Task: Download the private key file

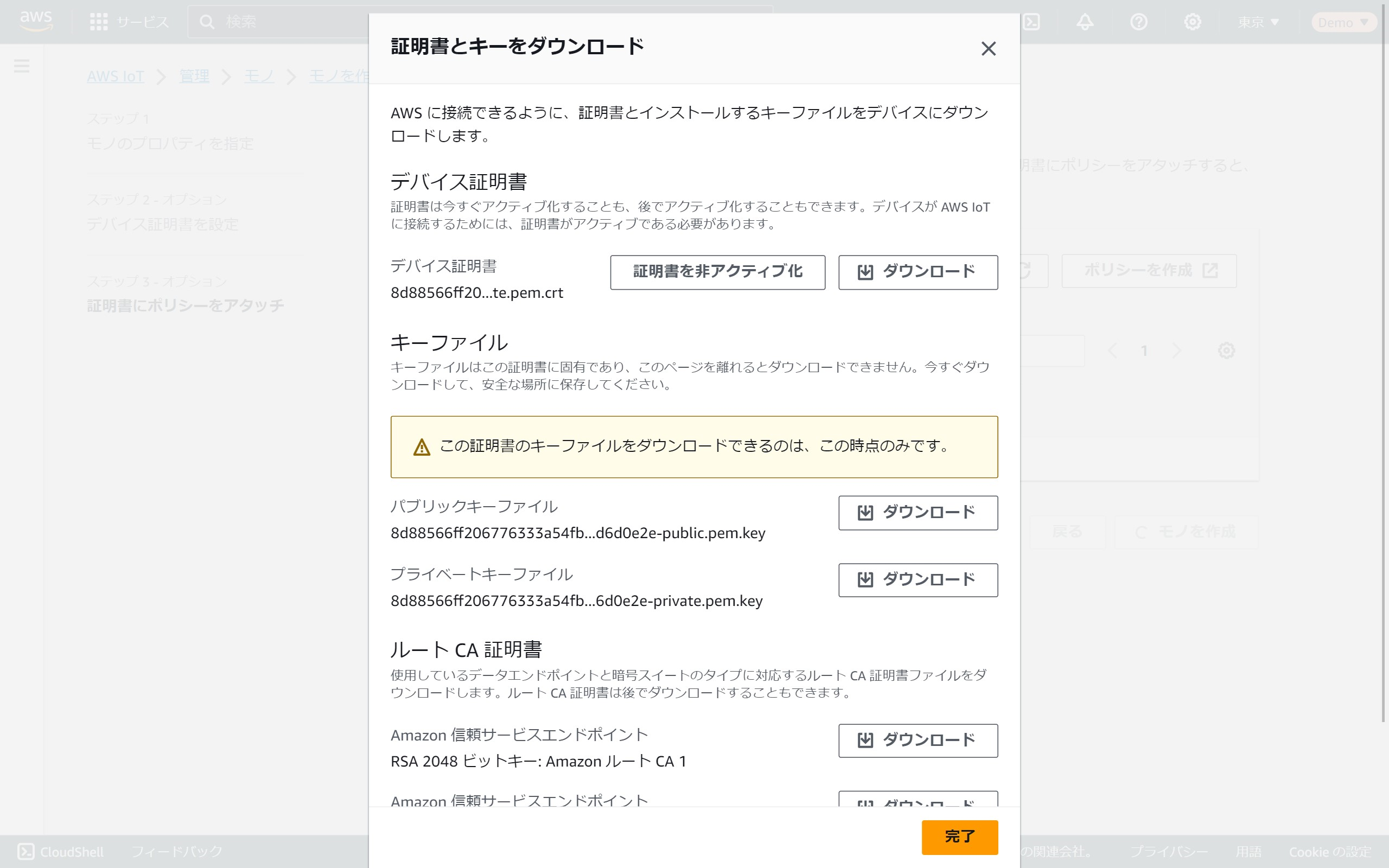Action: point(917,580)
